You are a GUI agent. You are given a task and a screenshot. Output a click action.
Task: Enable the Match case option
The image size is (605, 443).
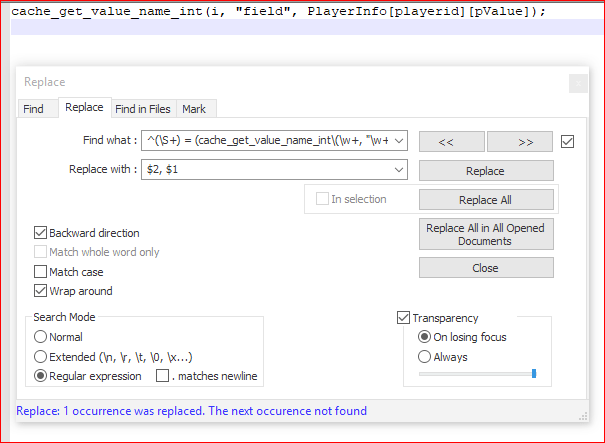(x=41, y=272)
